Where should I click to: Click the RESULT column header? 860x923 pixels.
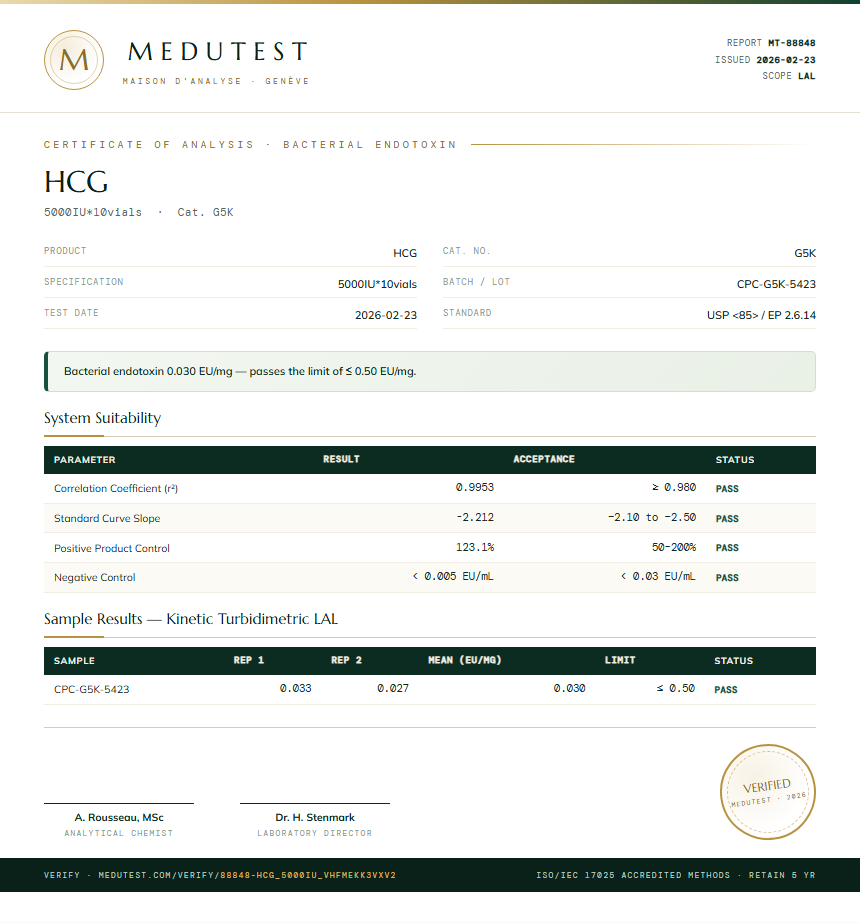pos(341,459)
